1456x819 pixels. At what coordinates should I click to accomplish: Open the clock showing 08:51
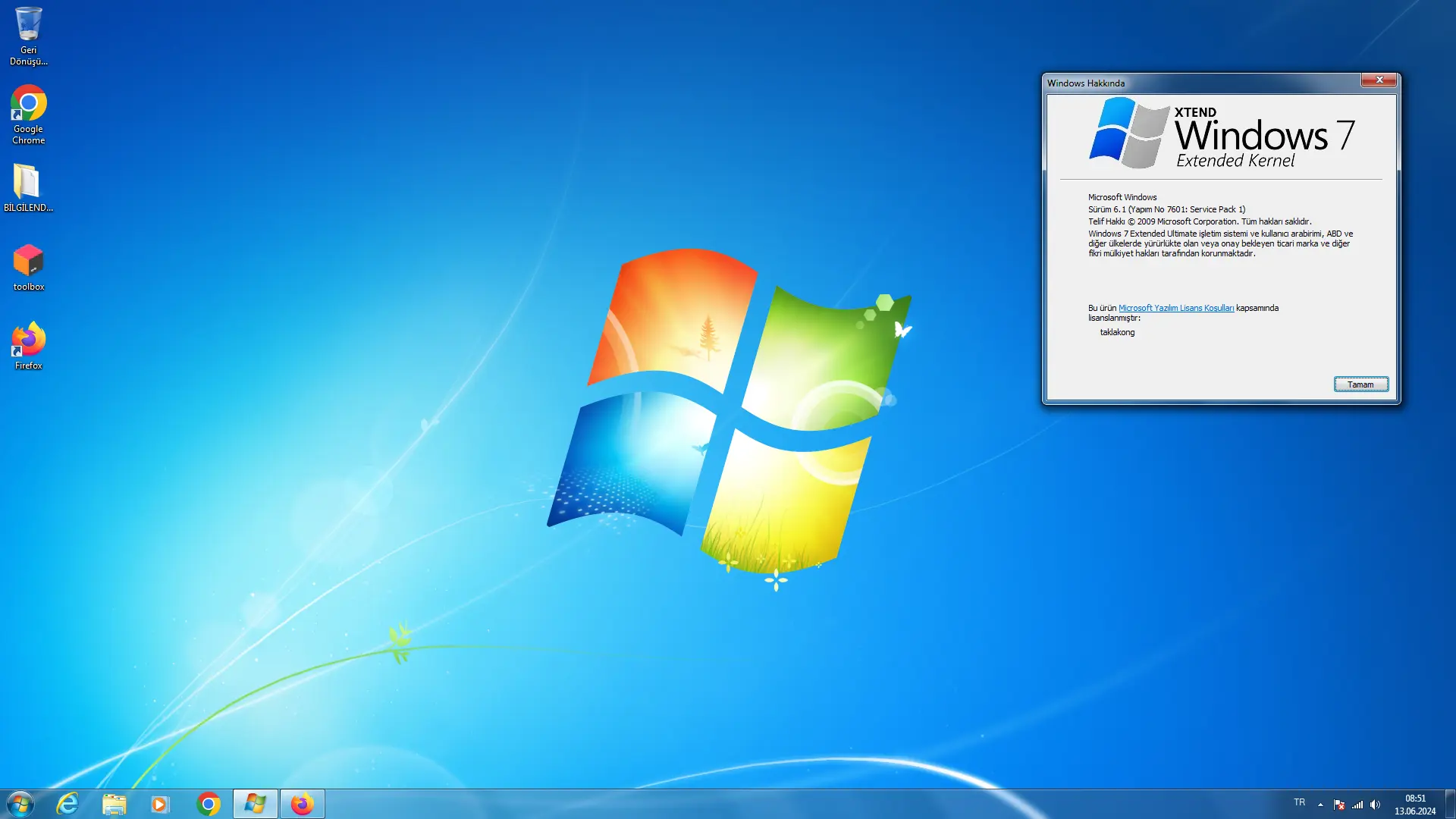(x=1415, y=805)
